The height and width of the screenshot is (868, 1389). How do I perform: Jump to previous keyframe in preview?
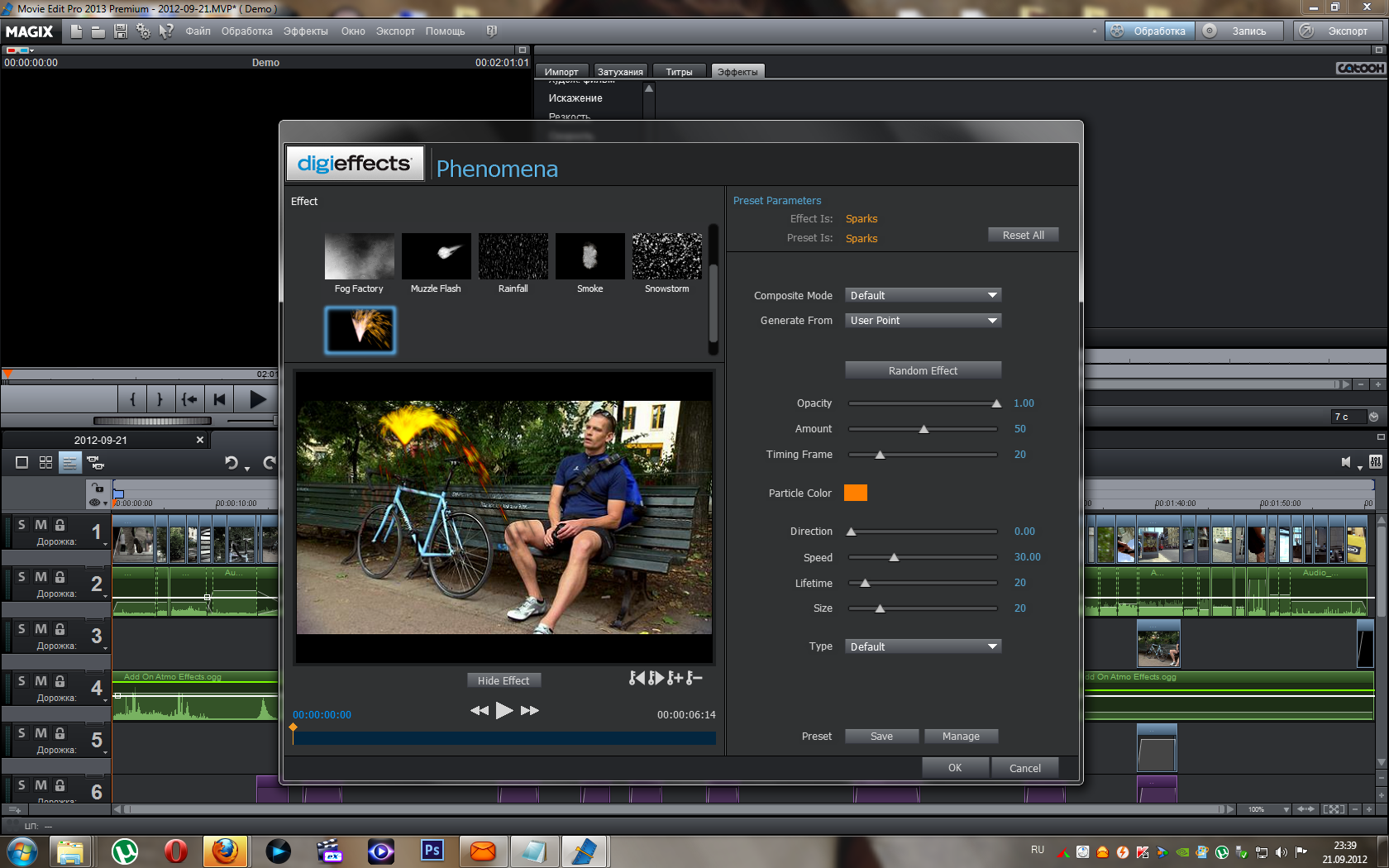point(637,678)
